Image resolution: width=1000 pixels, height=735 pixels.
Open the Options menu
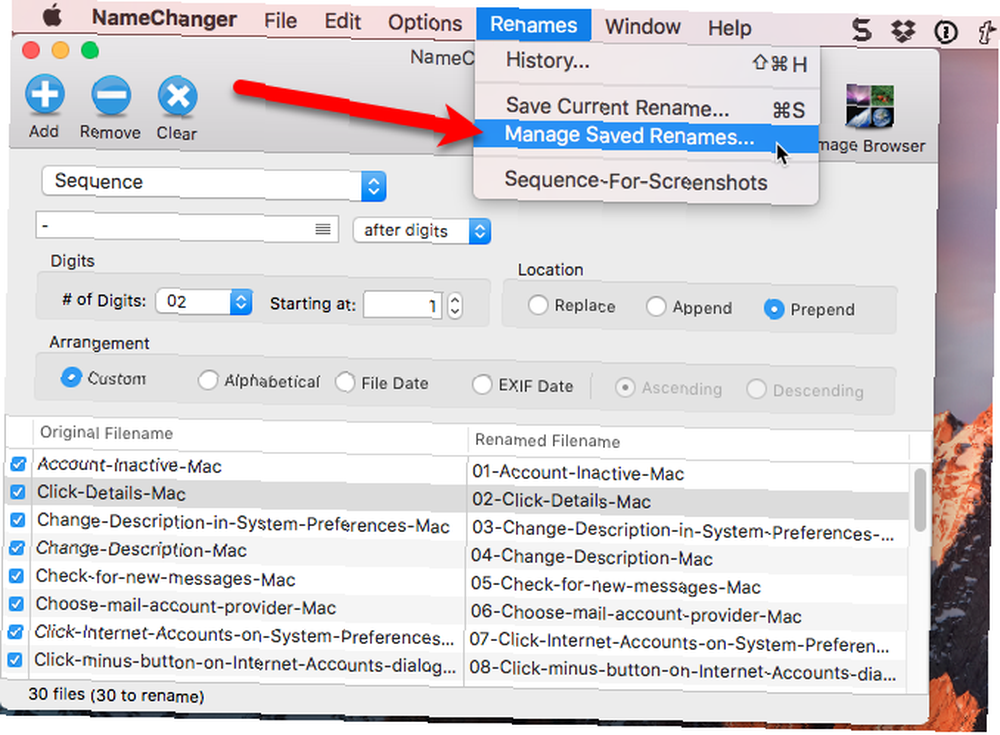425,24
